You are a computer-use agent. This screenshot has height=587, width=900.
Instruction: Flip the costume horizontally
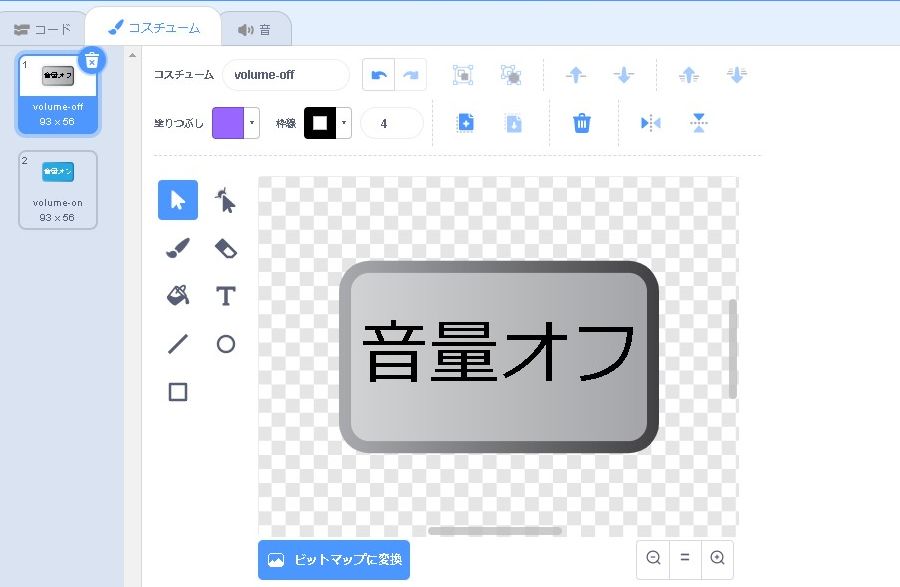click(651, 123)
